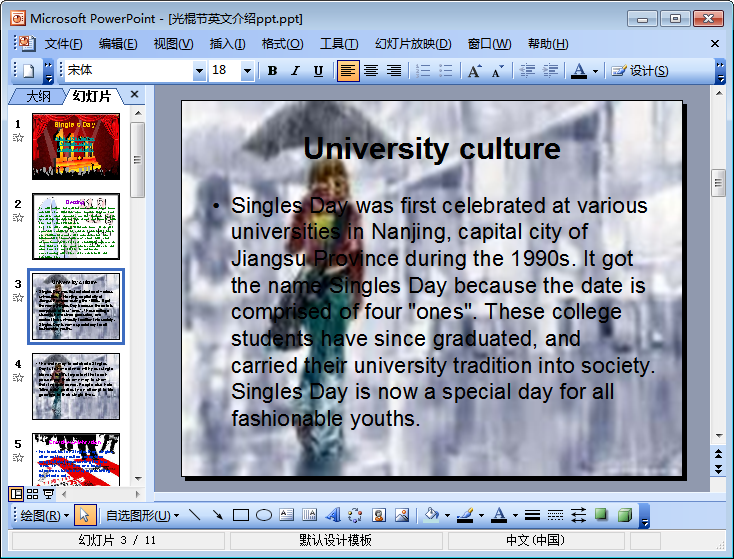Open the 视图(V) menu
Image resolution: width=734 pixels, height=559 pixels.
(x=173, y=44)
